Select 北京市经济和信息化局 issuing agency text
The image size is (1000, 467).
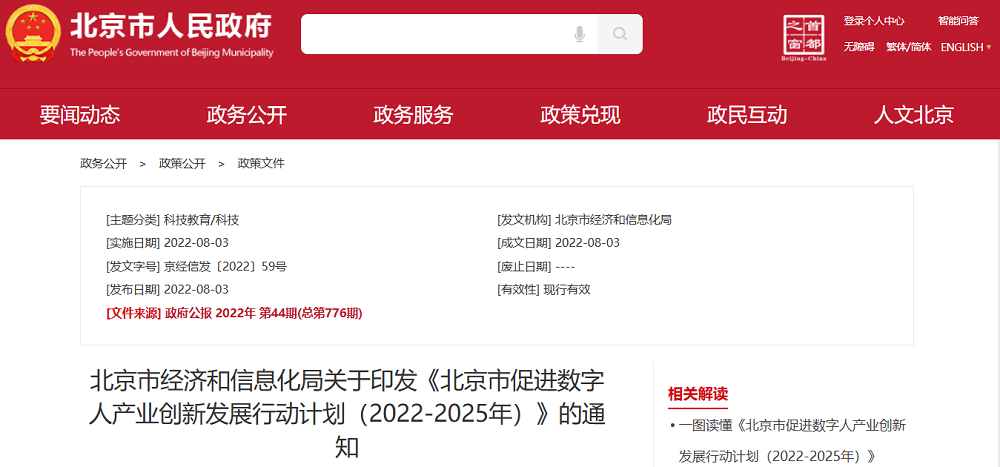(614, 220)
